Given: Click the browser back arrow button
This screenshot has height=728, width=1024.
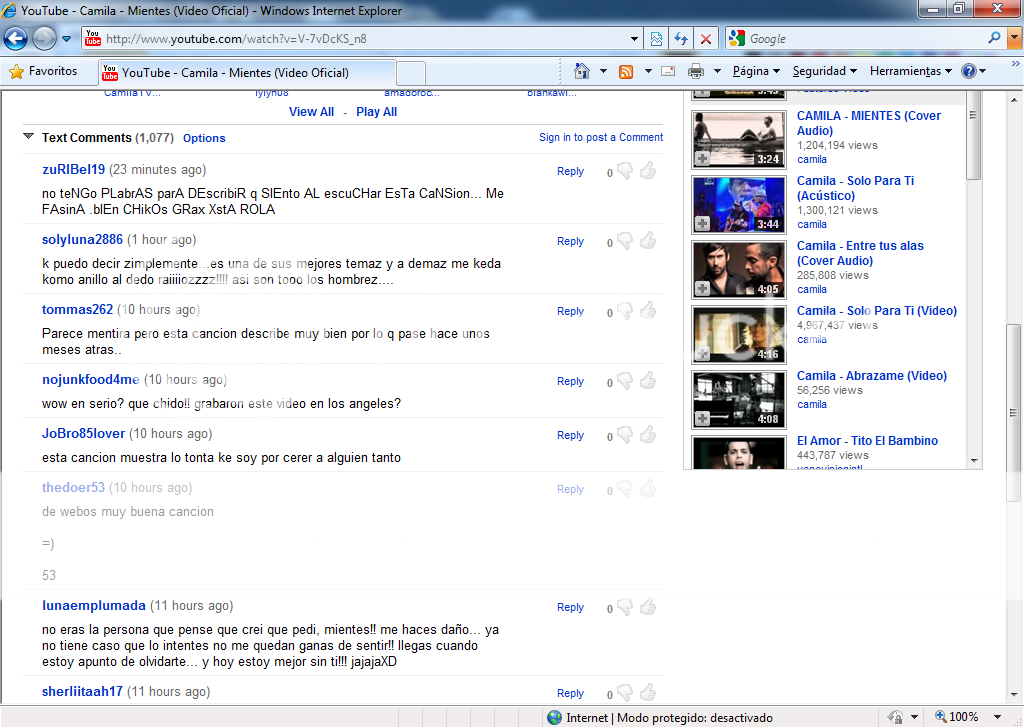Looking at the screenshot, I should (x=16, y=39).
